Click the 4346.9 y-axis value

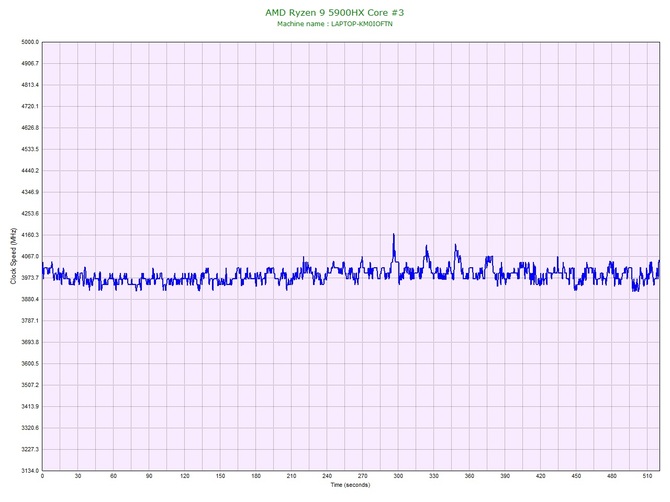tap(30, 192)
